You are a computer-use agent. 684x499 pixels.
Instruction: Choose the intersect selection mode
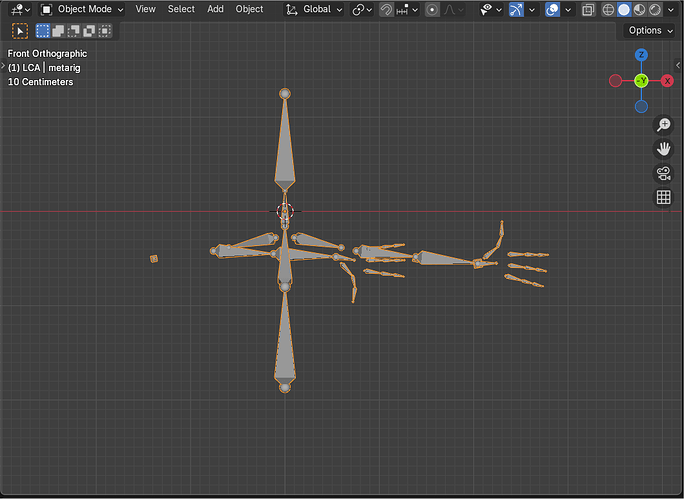(x=105, y=31)
